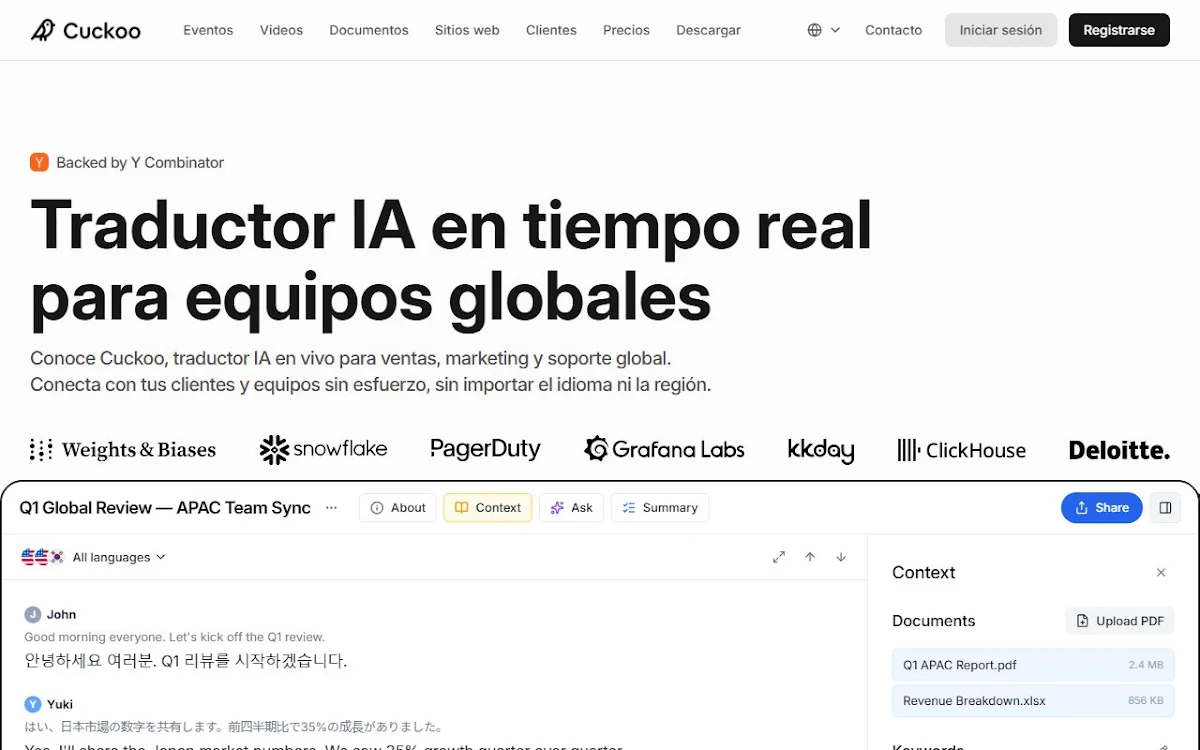Image resolution: width=1200 pixels, height=750 pixels.
Task: Click the Weights & Biases logo
Action: click(123, 450)
